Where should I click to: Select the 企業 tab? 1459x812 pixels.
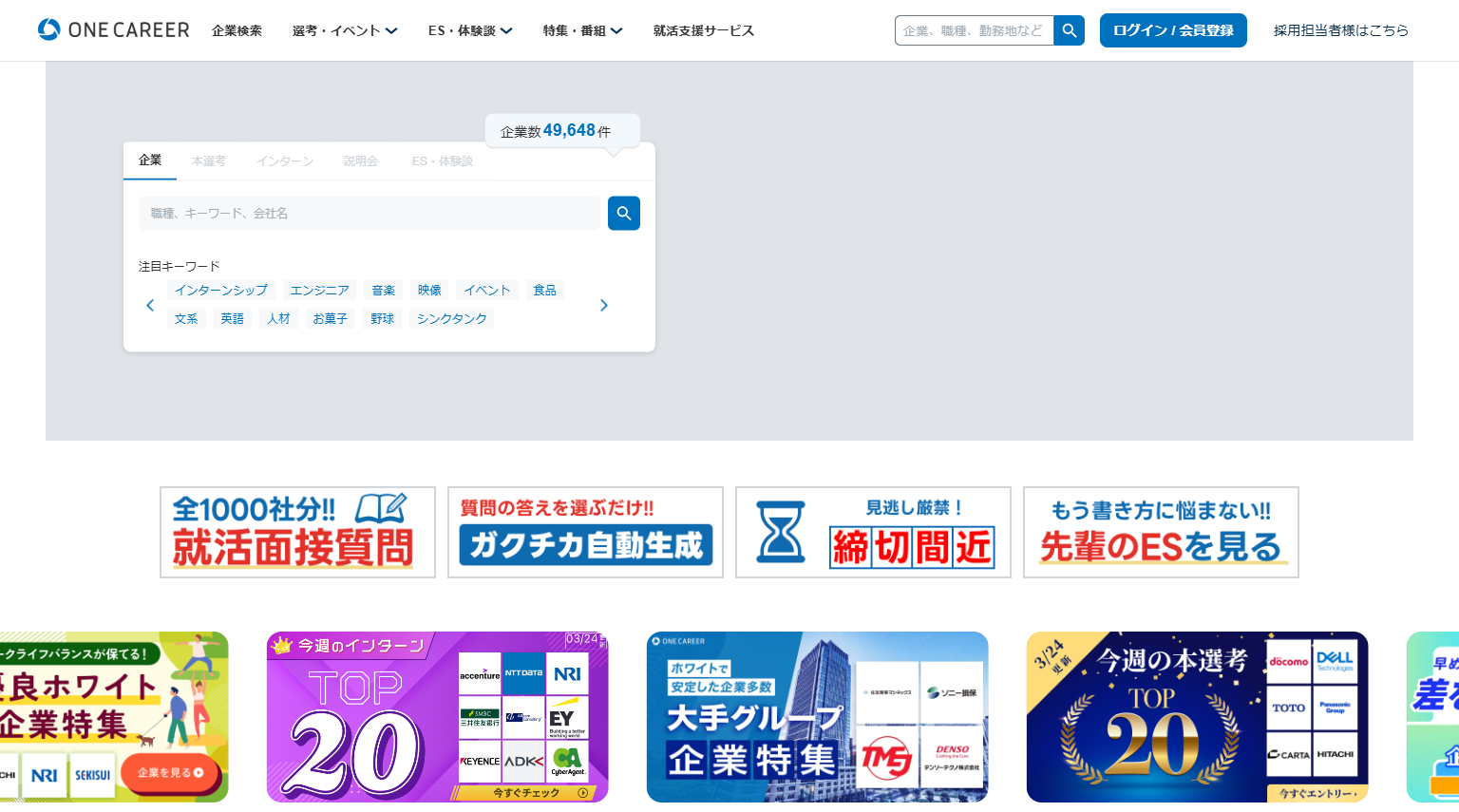pyautogui.click(x=150, y=161)
